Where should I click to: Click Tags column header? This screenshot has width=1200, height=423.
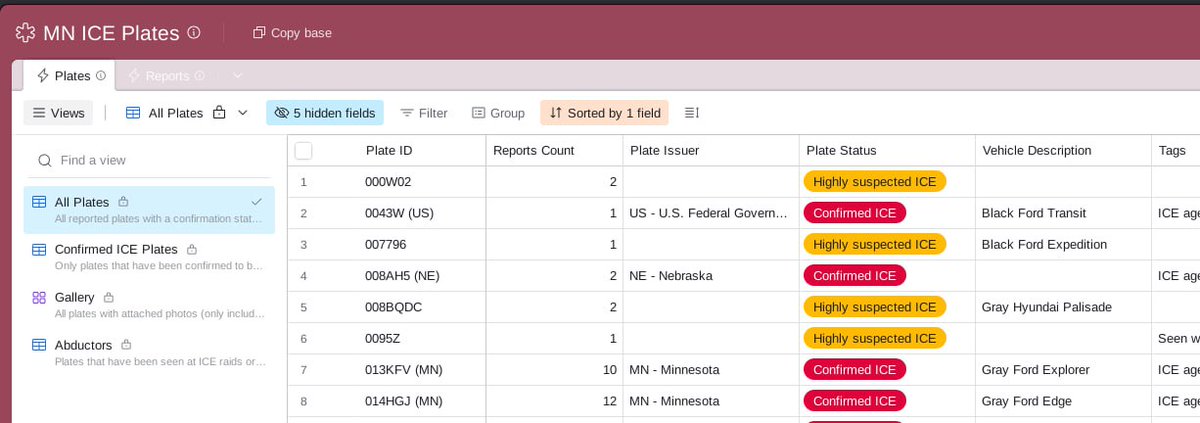click(x=1175, y=151)
